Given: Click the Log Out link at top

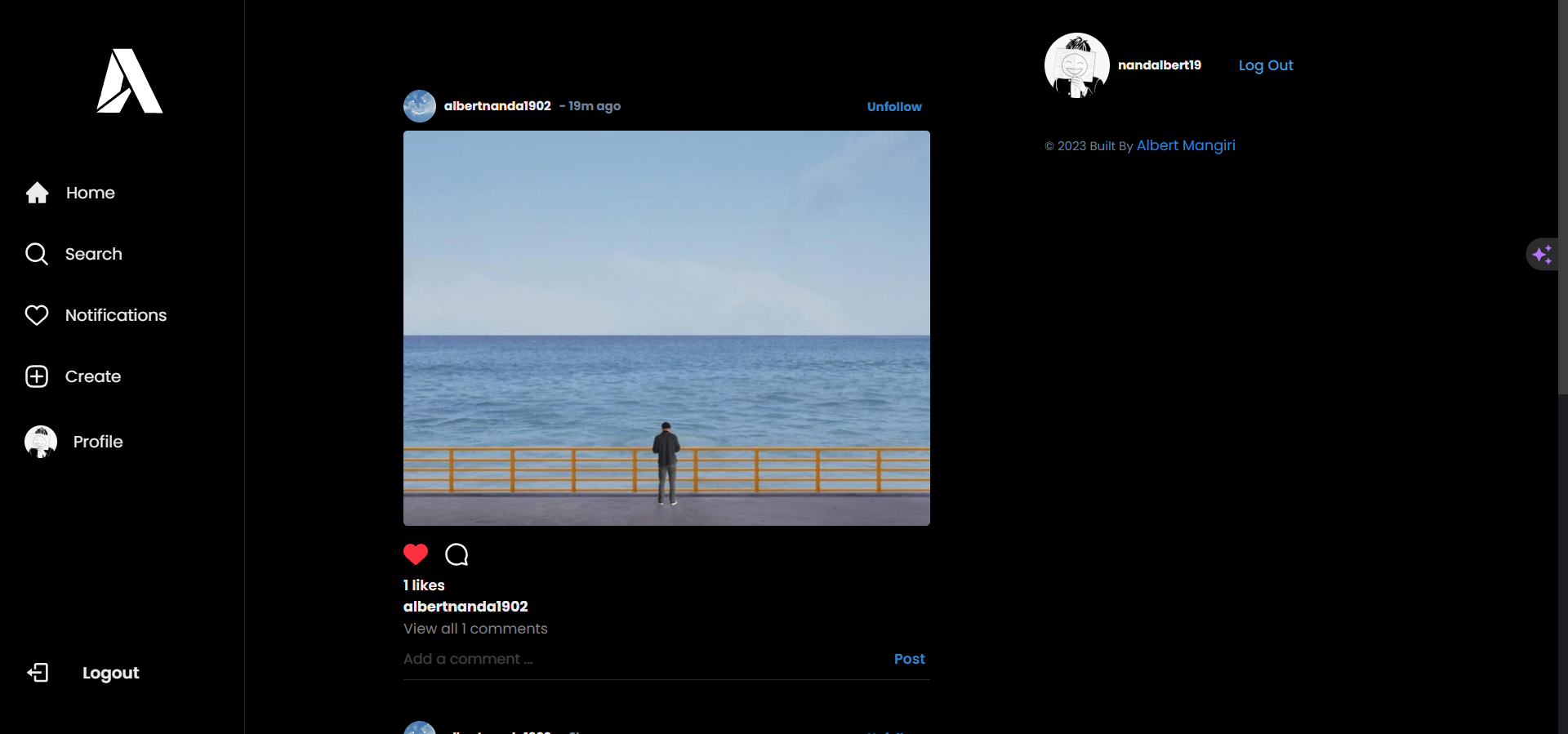Looking at the screenshot, I should pyautogui.click(x=1265, y=65).
